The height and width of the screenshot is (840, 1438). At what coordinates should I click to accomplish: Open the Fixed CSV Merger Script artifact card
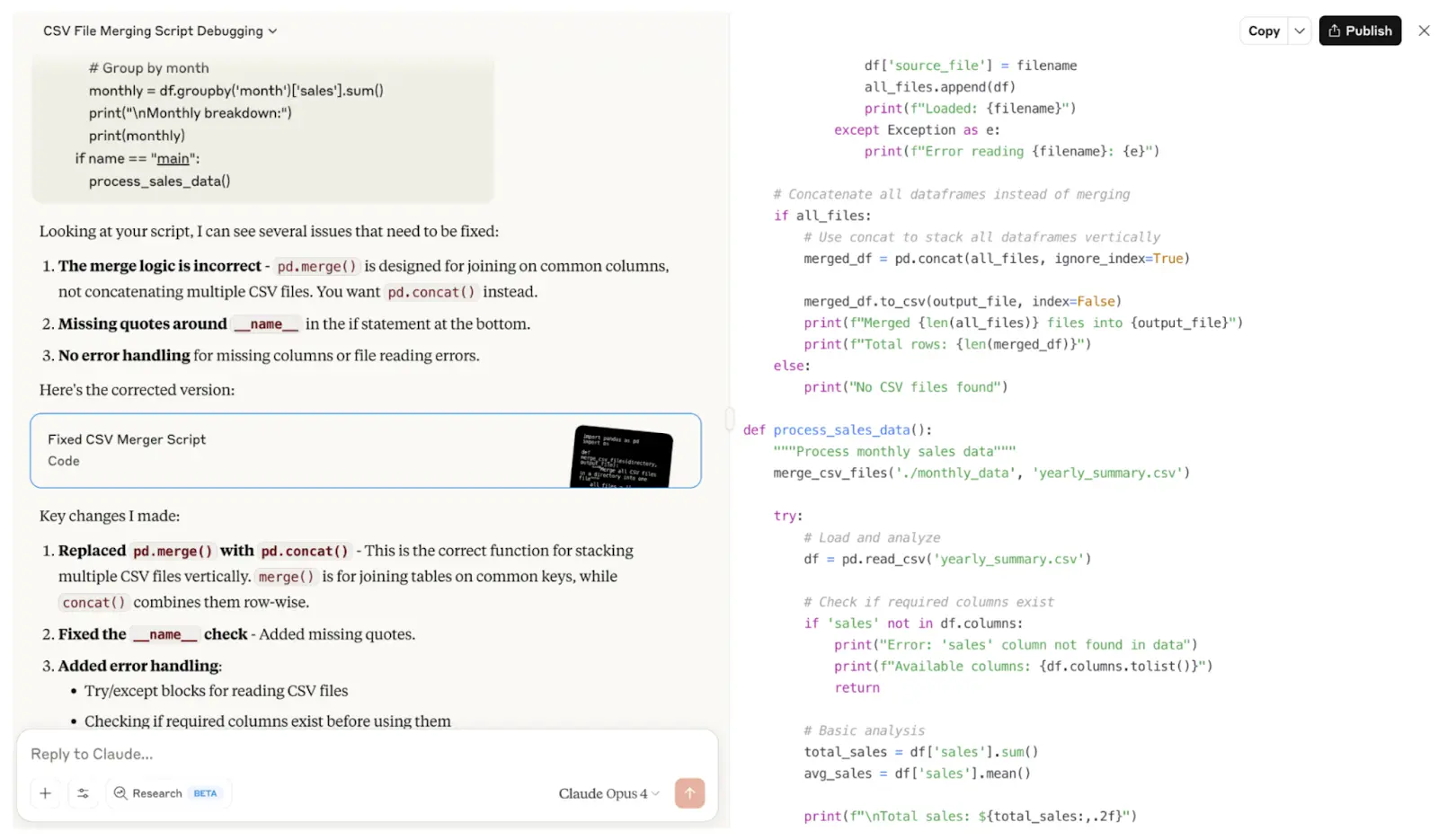(366, 451)
